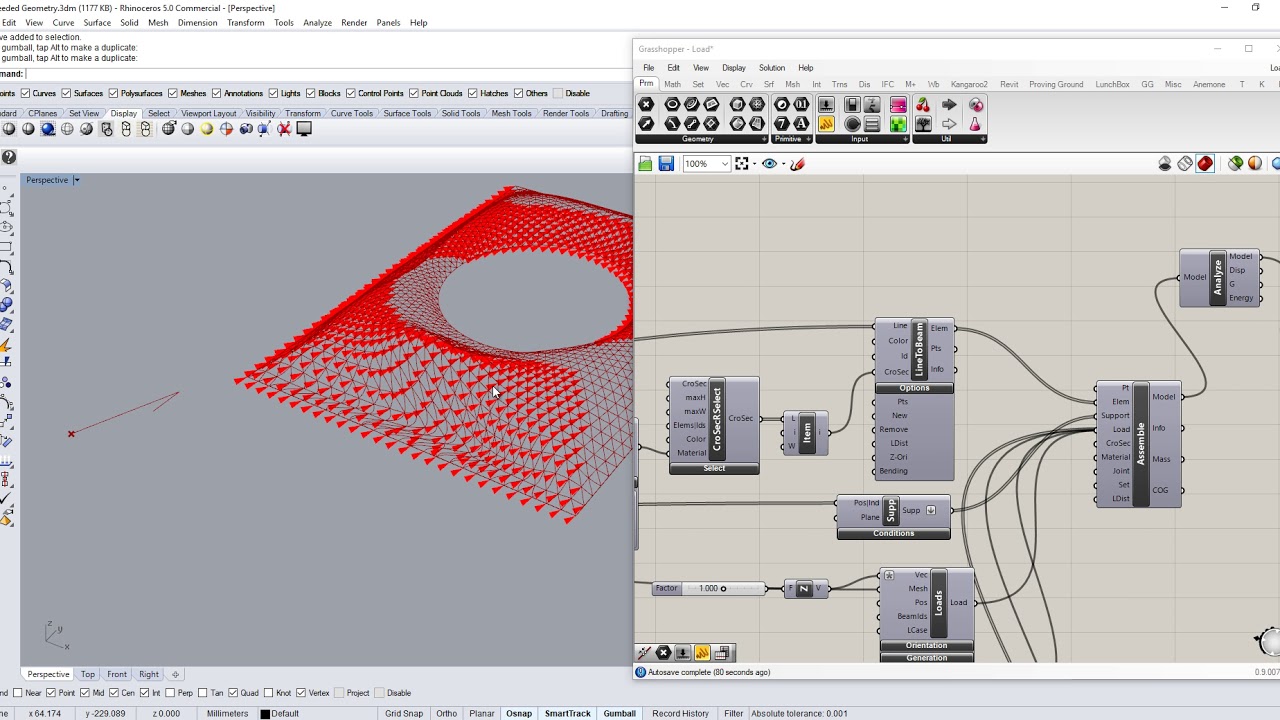Click the Data dam tree icon
The height and width of the screenshot is (720, 1280).
tap(922, 124)
